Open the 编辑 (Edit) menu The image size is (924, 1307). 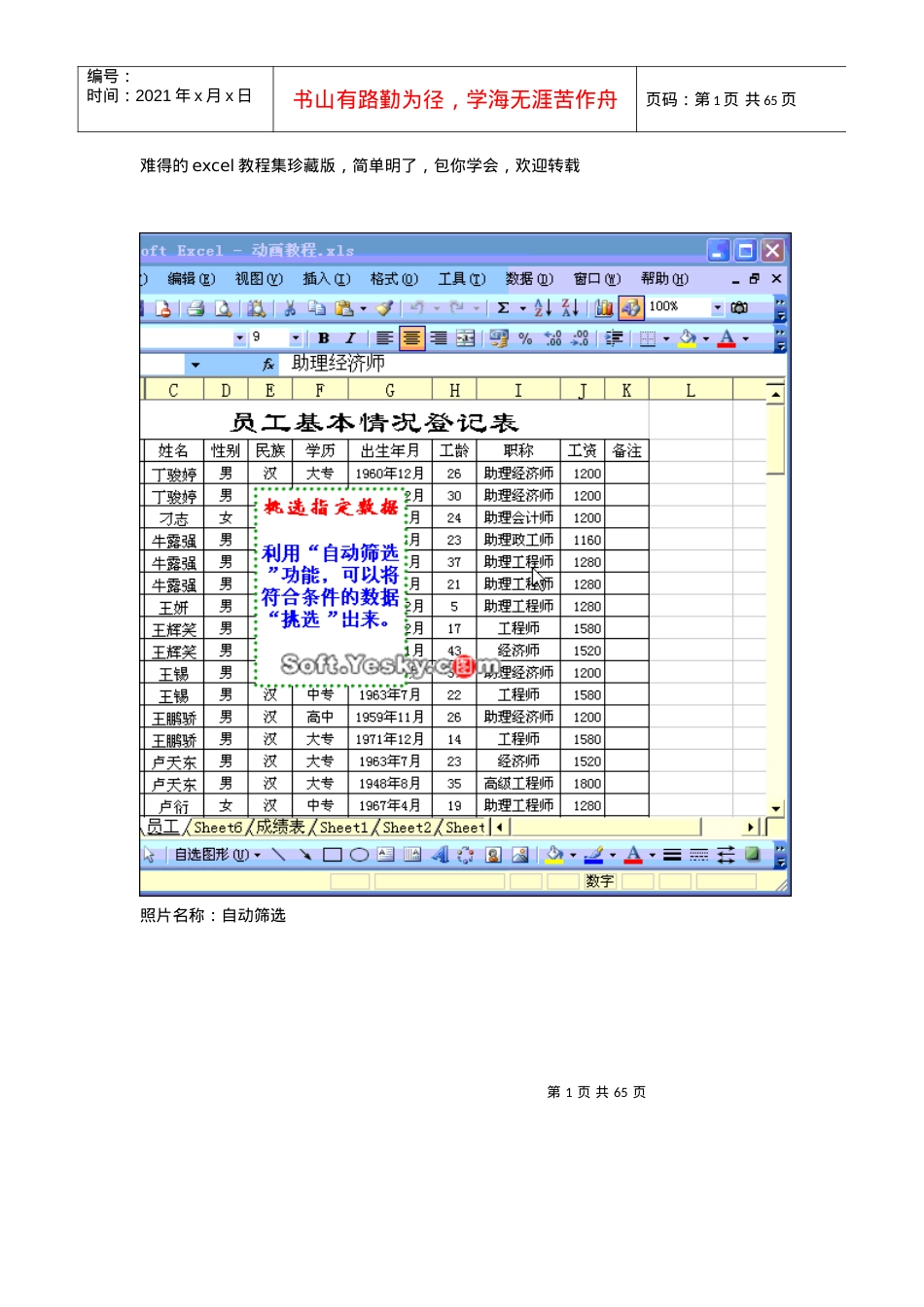(192, 279)
